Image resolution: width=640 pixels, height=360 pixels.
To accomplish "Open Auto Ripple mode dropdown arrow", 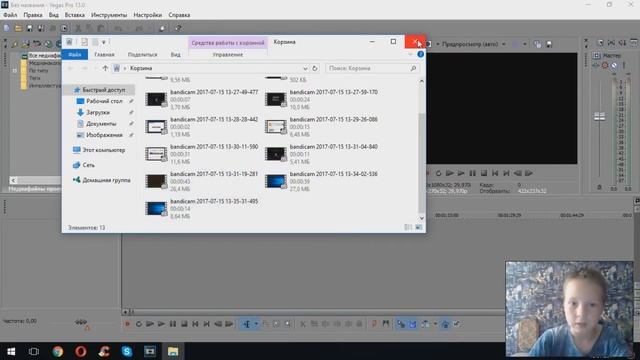I will [435, 324].
